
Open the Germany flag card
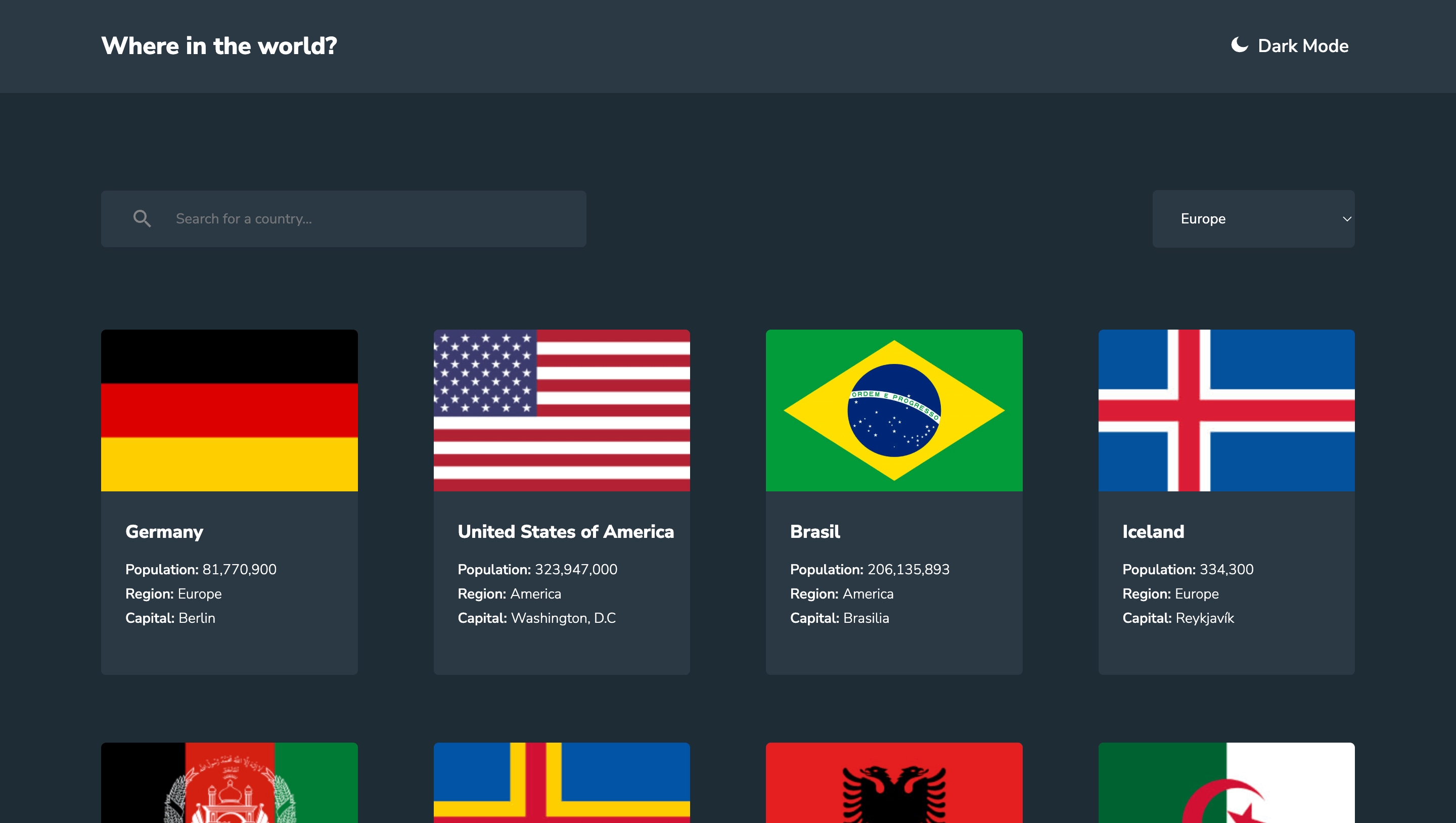229,410
